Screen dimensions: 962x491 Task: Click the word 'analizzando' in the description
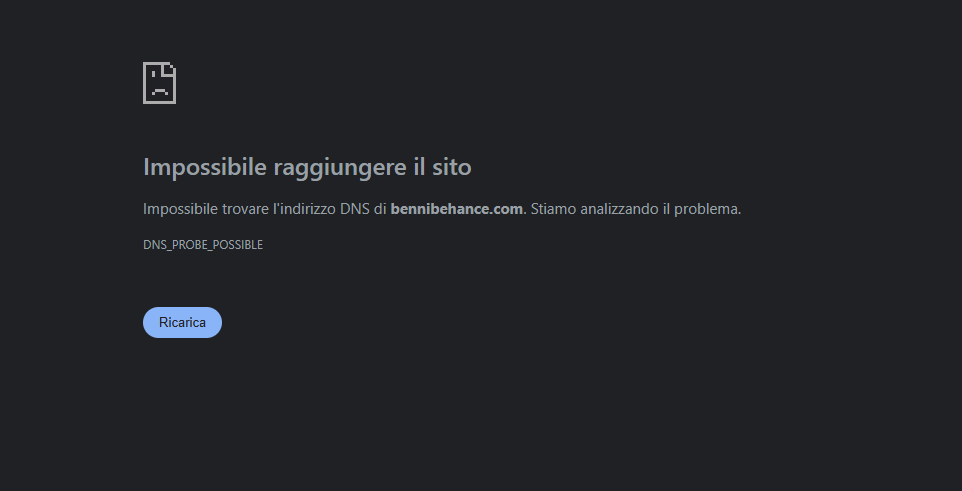(619, 209)
